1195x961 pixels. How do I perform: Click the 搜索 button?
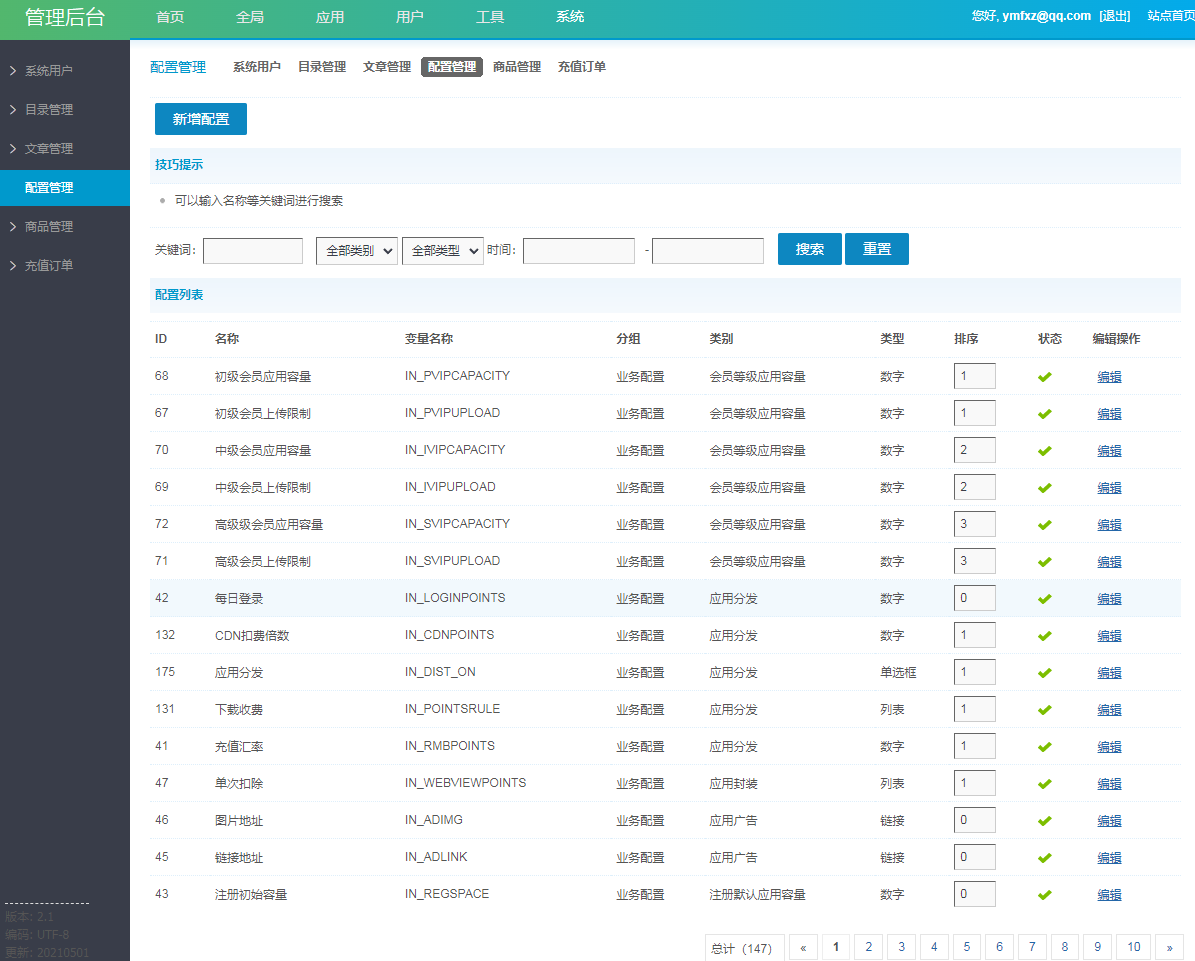[x=810, y=249]
